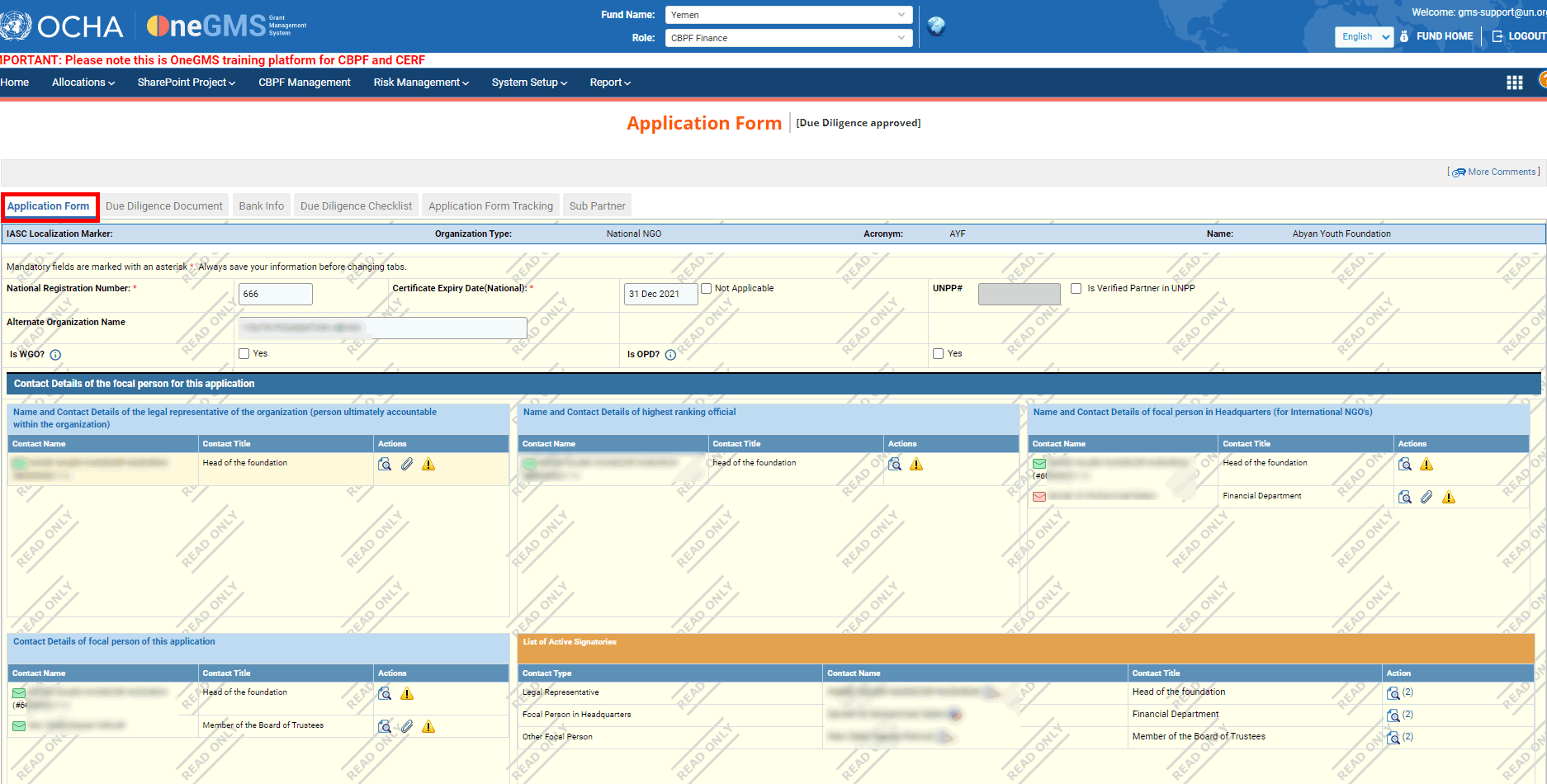Screen dimensions: 1547x784
Task: Switch to Due Diligence Document tab
Action: point(164,206)
